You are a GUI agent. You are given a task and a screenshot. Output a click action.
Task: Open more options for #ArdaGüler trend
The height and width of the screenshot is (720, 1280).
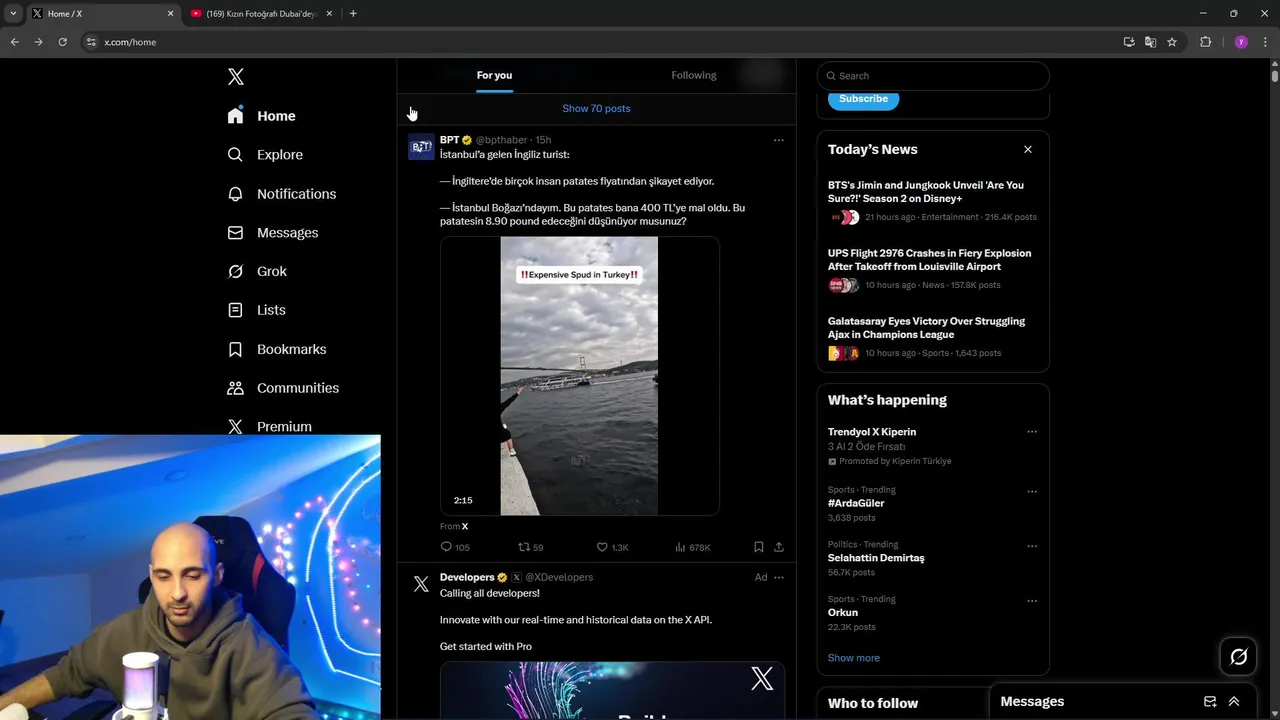click(x=1032, y=492)
